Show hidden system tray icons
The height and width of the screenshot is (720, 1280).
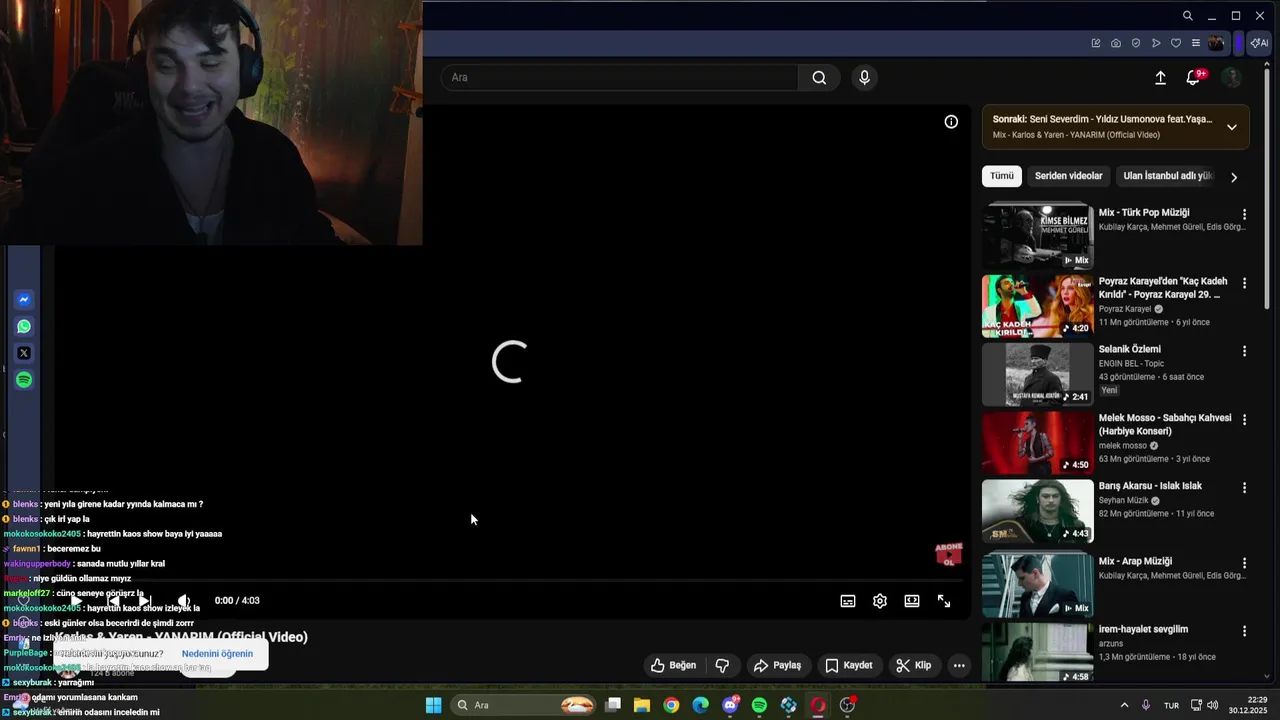coord(1124,705)
